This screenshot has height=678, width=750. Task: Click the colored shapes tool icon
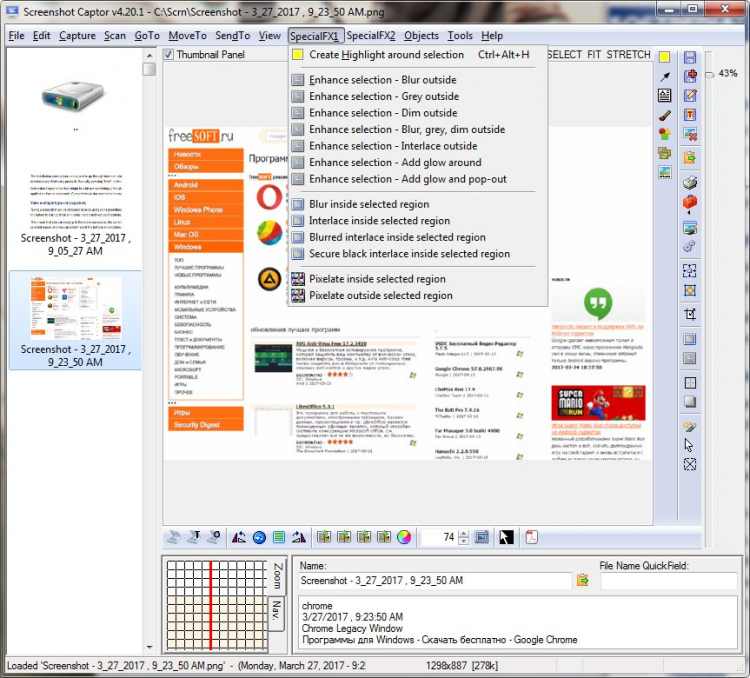(664, 134)
